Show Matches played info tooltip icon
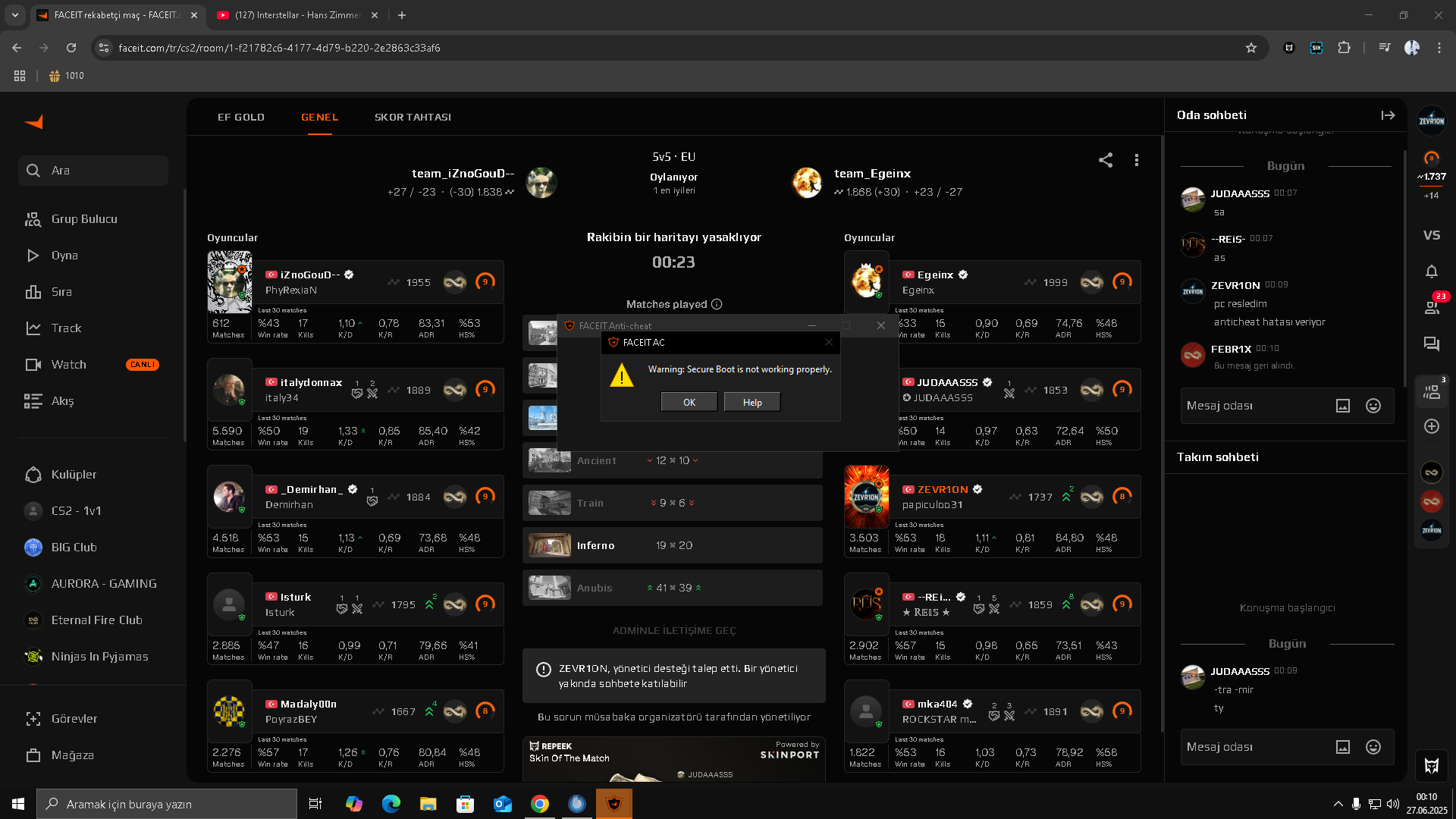Viewport: 1456px width, 819px height. (x=717, y=304)
